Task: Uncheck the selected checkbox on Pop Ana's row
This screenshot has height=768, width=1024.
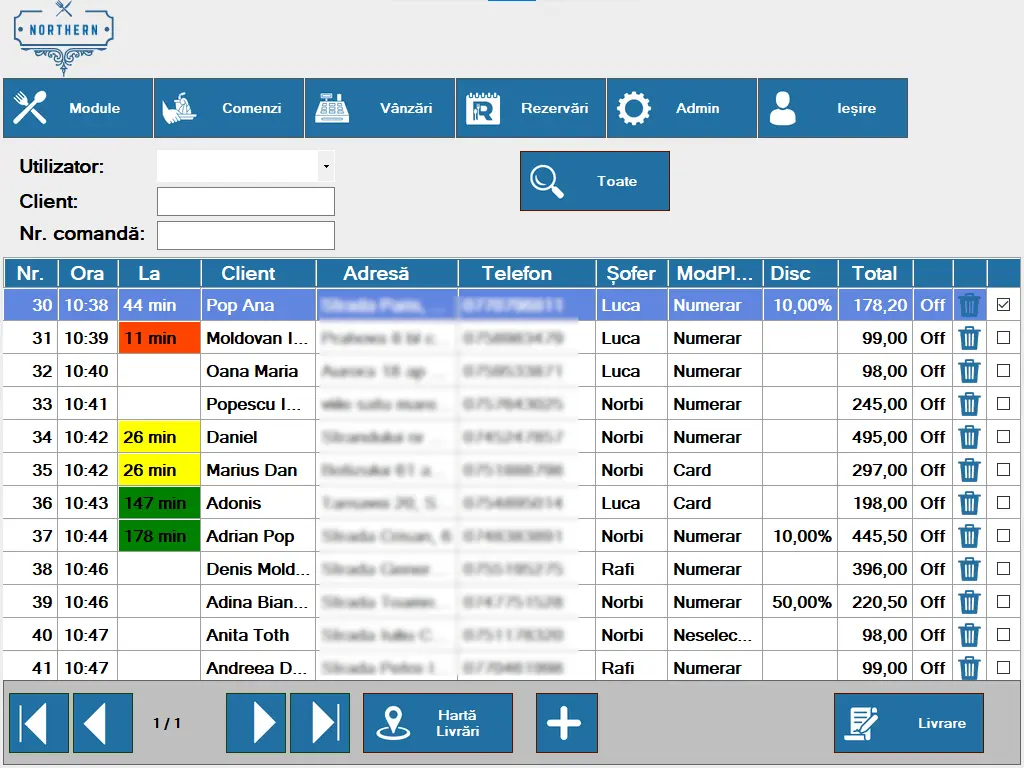Action: coord(1003,305)
